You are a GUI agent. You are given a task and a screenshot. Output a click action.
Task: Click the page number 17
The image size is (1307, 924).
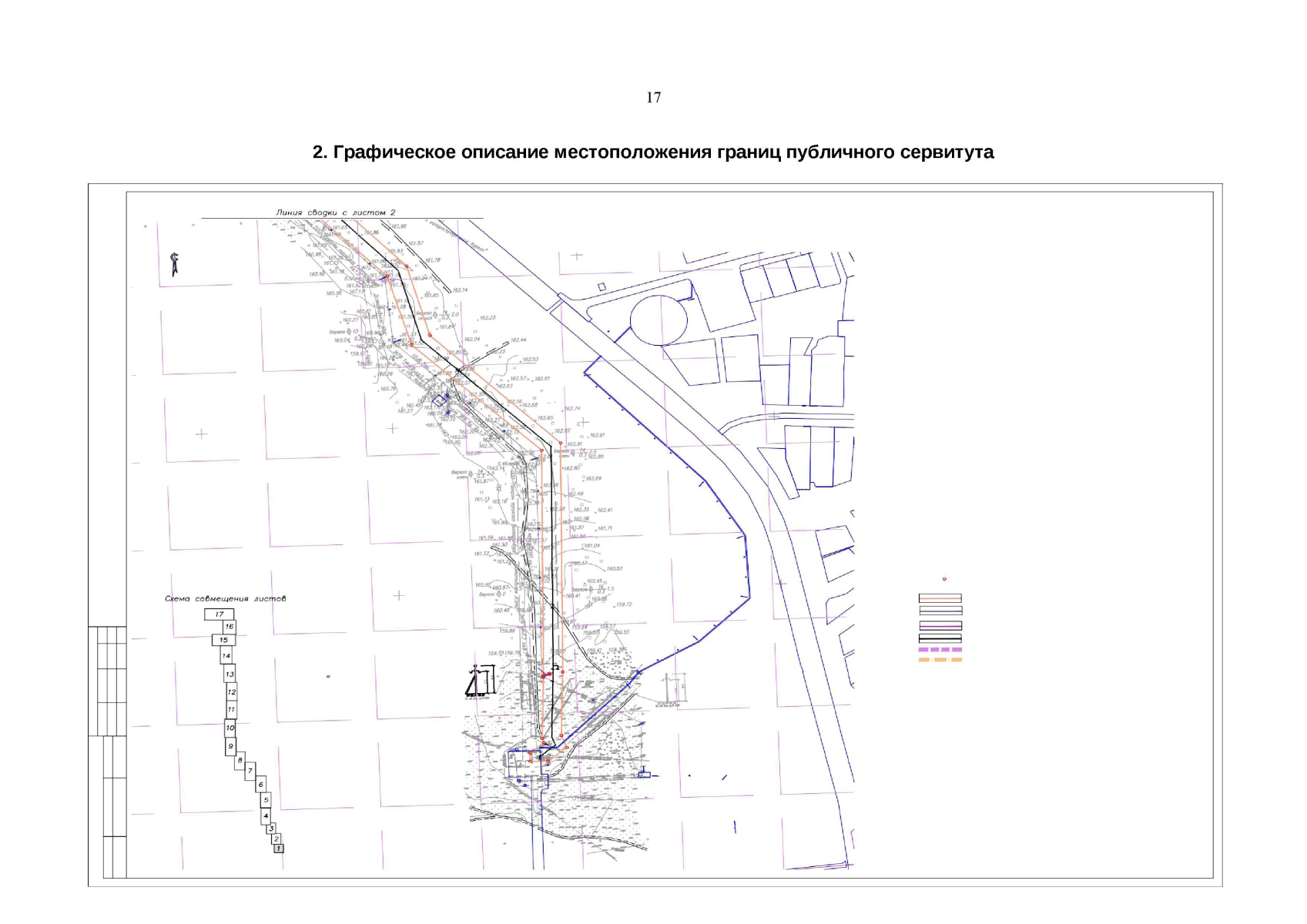[653, 98]
